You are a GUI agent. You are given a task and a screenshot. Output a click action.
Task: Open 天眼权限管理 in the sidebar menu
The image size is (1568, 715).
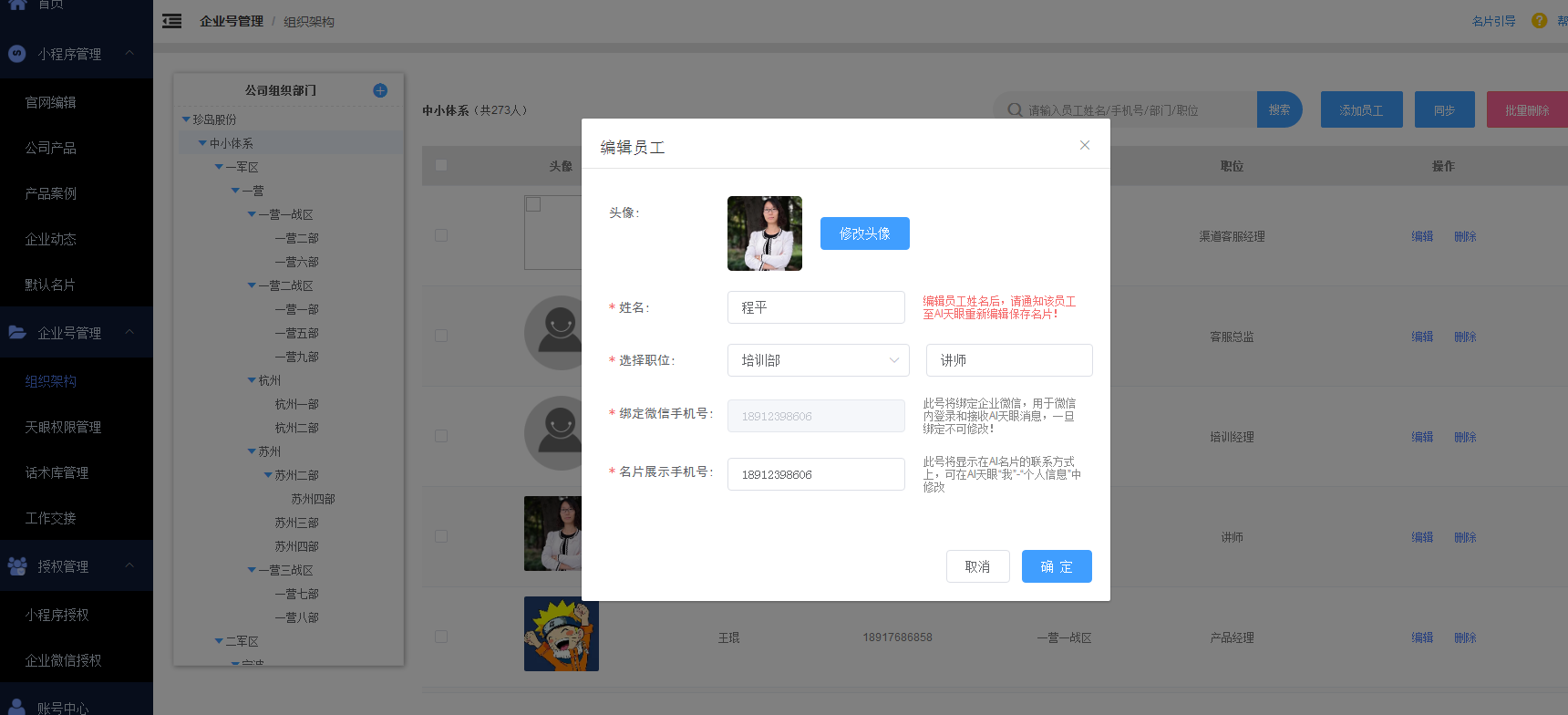click(x=63, y=427)
